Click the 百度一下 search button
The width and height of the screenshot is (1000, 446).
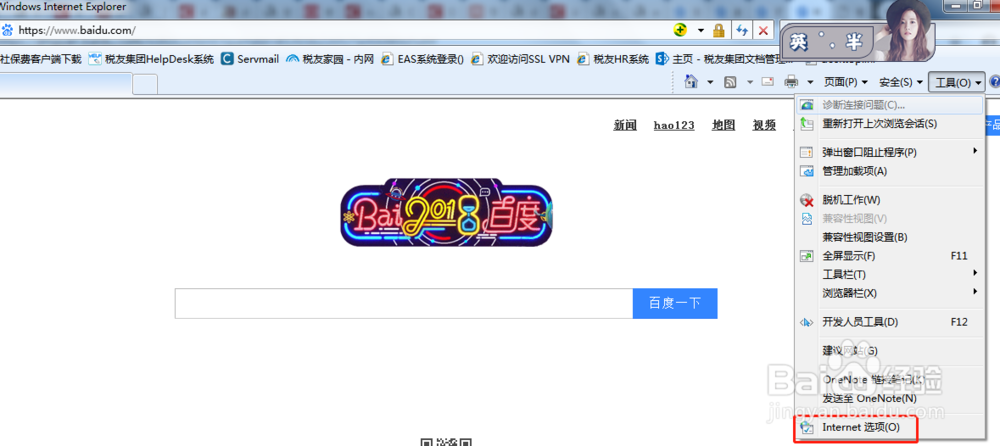[x=675, y=303]
